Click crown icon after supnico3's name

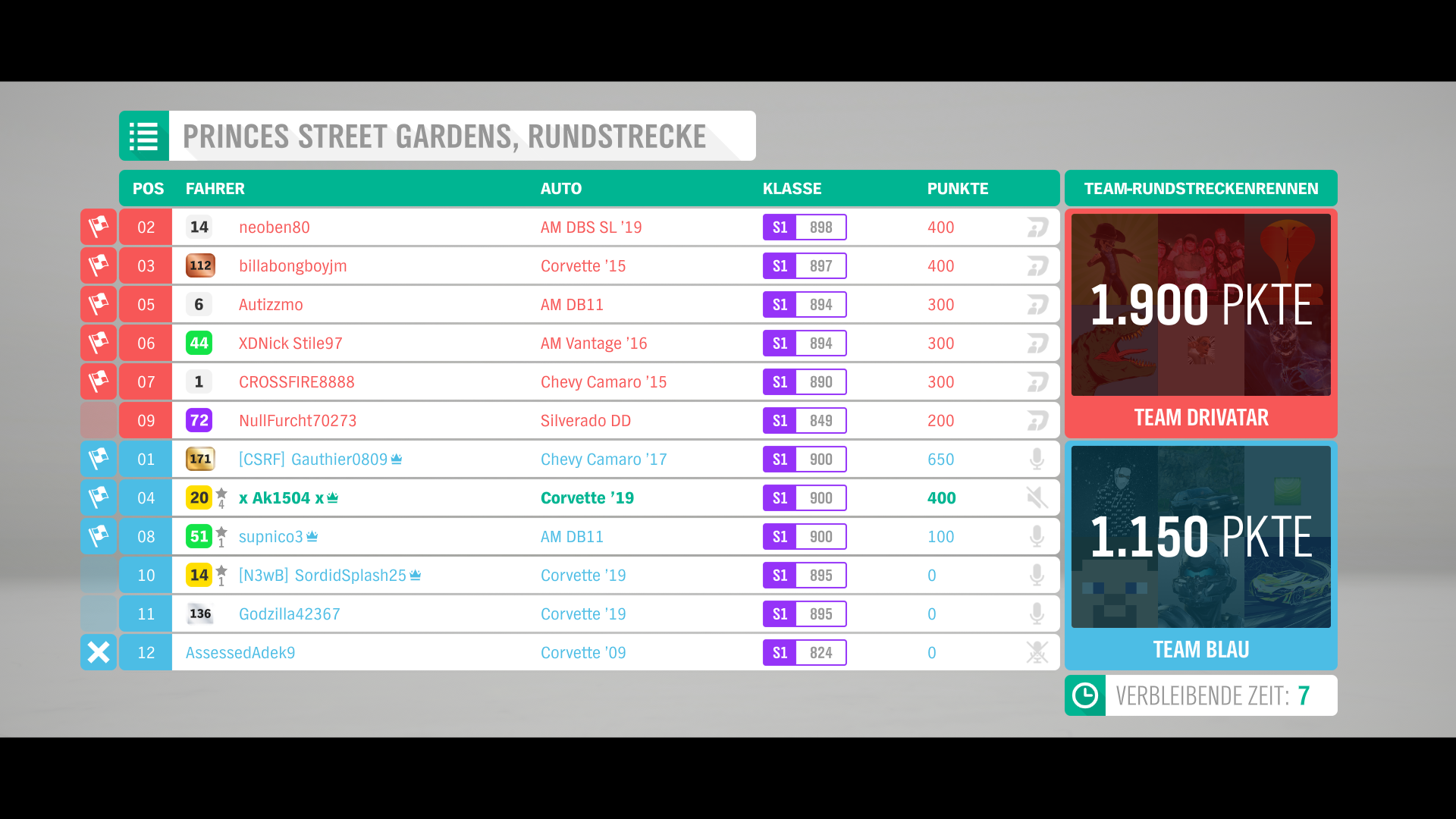[x=312, y=536]
